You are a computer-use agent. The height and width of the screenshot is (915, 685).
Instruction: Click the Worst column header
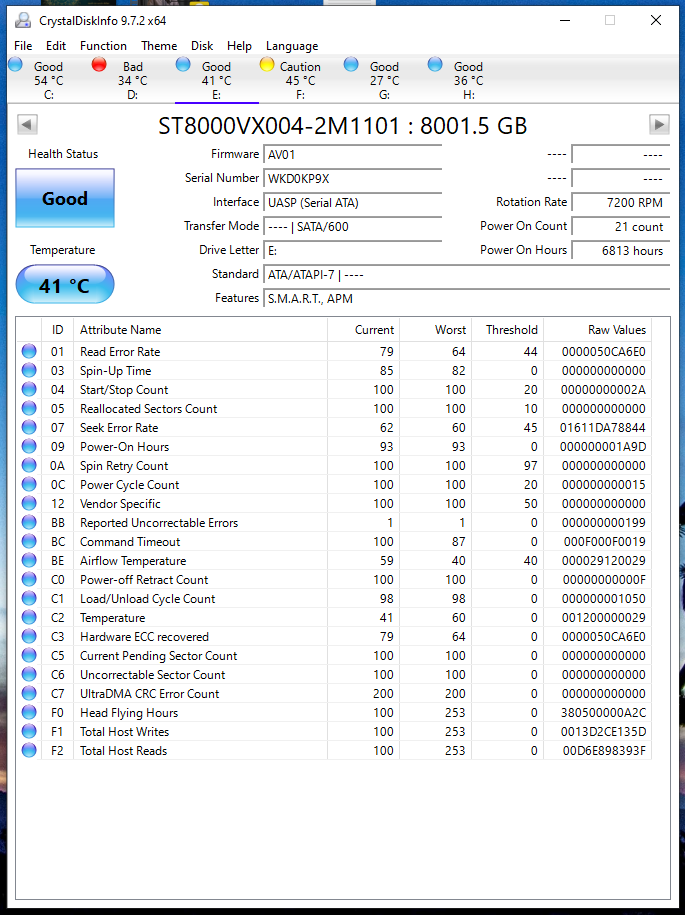click(435, 330)
